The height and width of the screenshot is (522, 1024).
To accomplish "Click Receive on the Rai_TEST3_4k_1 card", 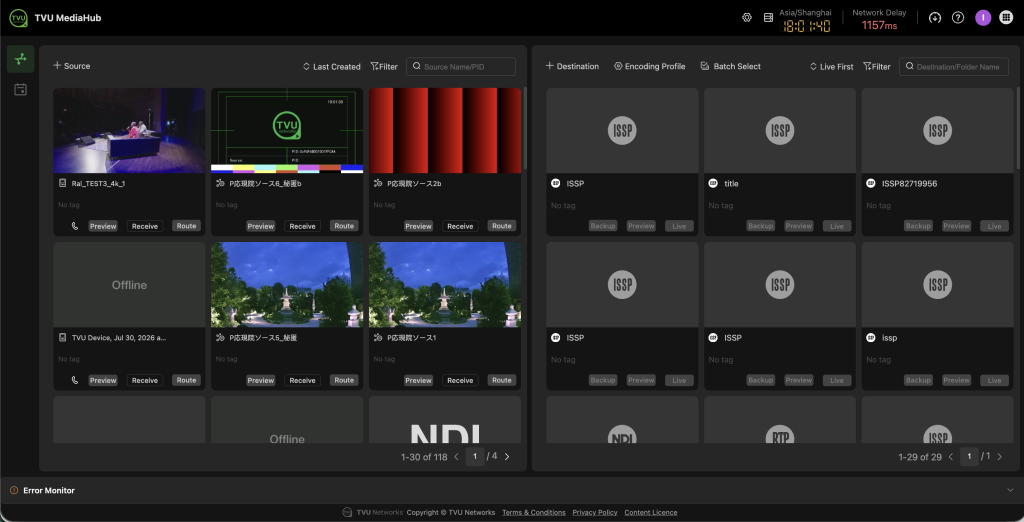I will click(145, 226).
